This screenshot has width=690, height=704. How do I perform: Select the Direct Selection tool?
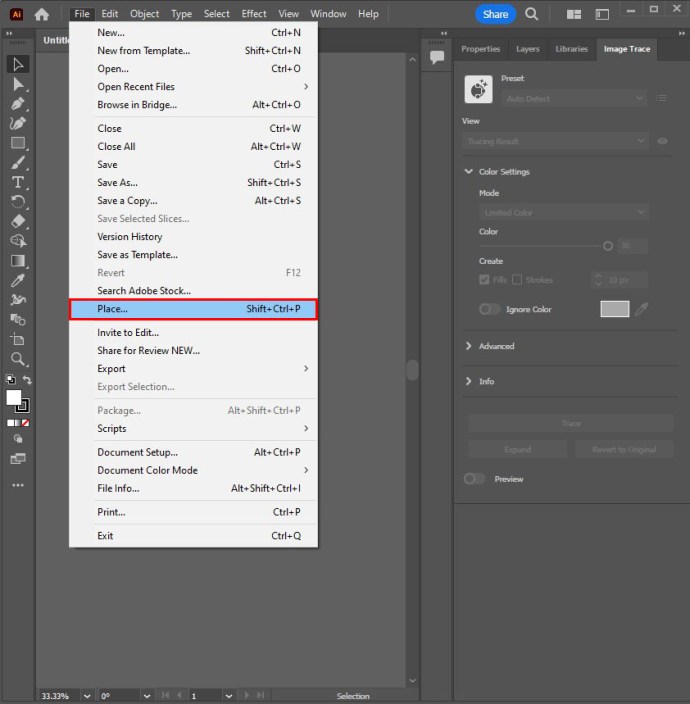[x=18, y=83]
